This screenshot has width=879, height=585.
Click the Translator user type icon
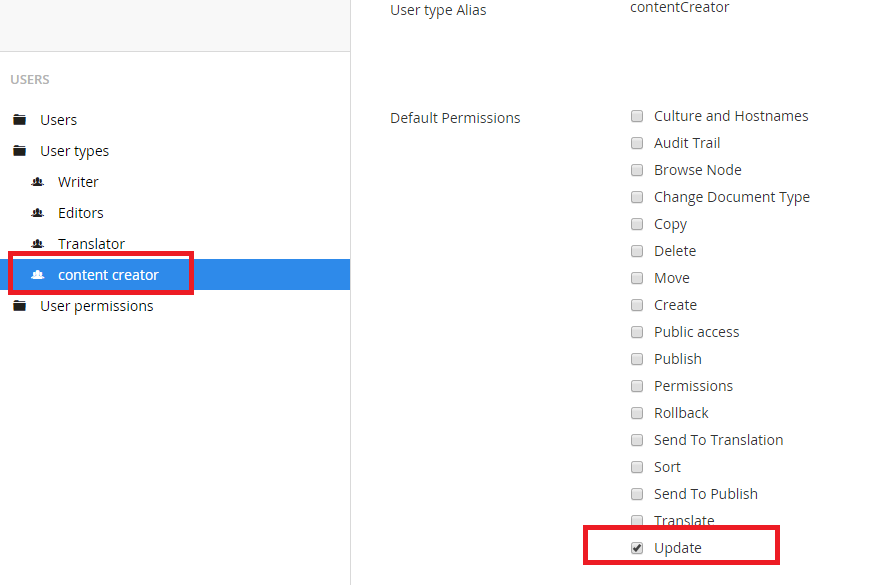click(x=38, y=244)
